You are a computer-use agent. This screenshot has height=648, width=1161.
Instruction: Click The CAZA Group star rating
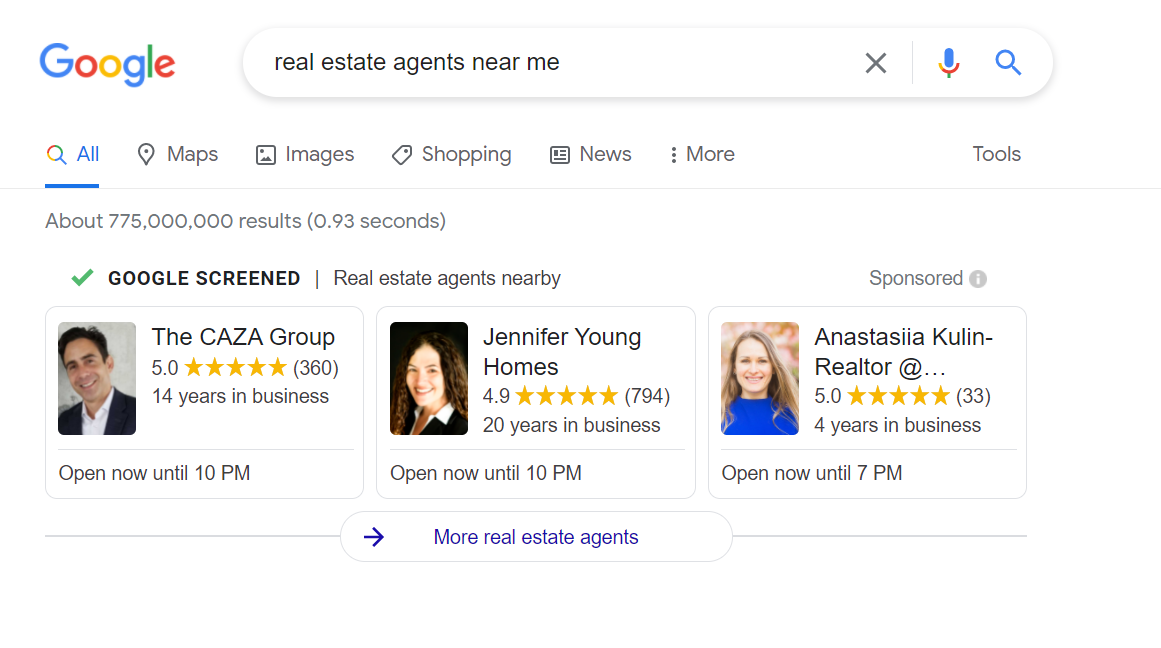235,367
